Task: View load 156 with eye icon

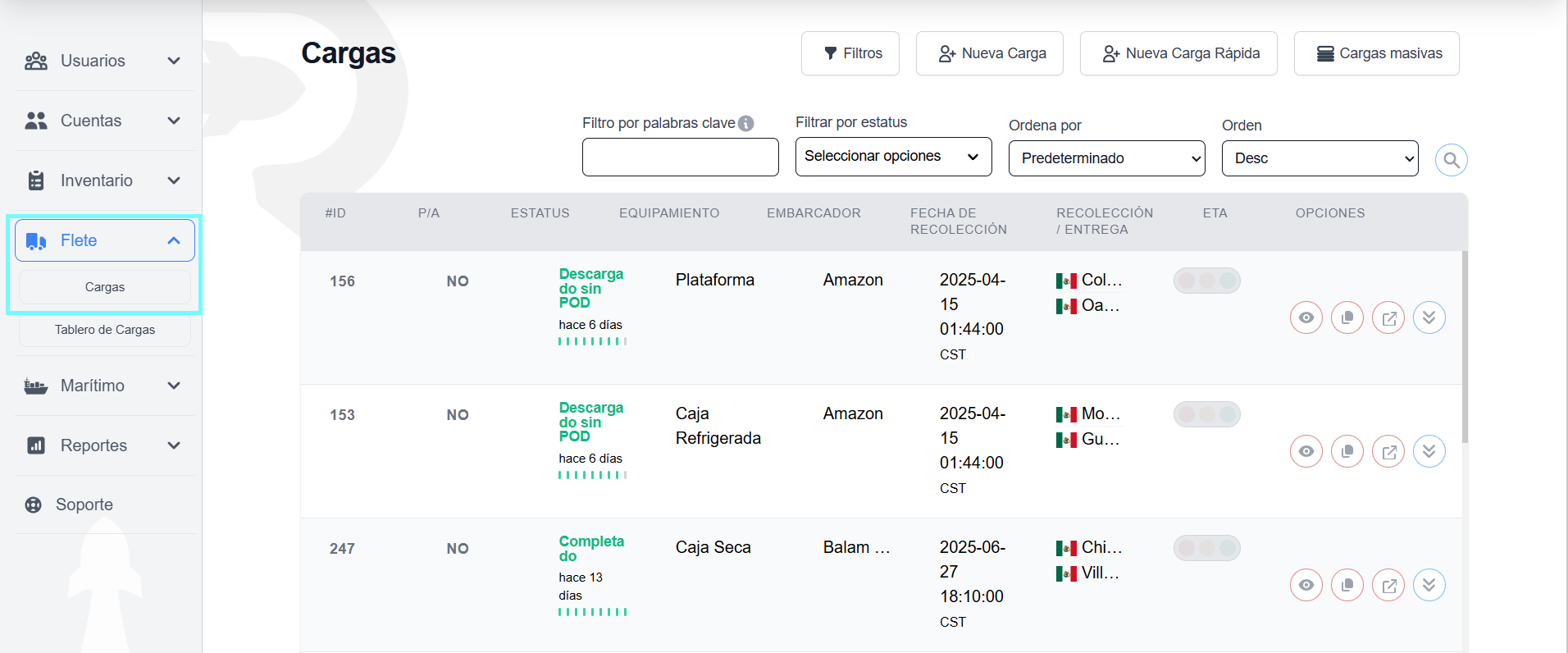Action: (1306, 317)
